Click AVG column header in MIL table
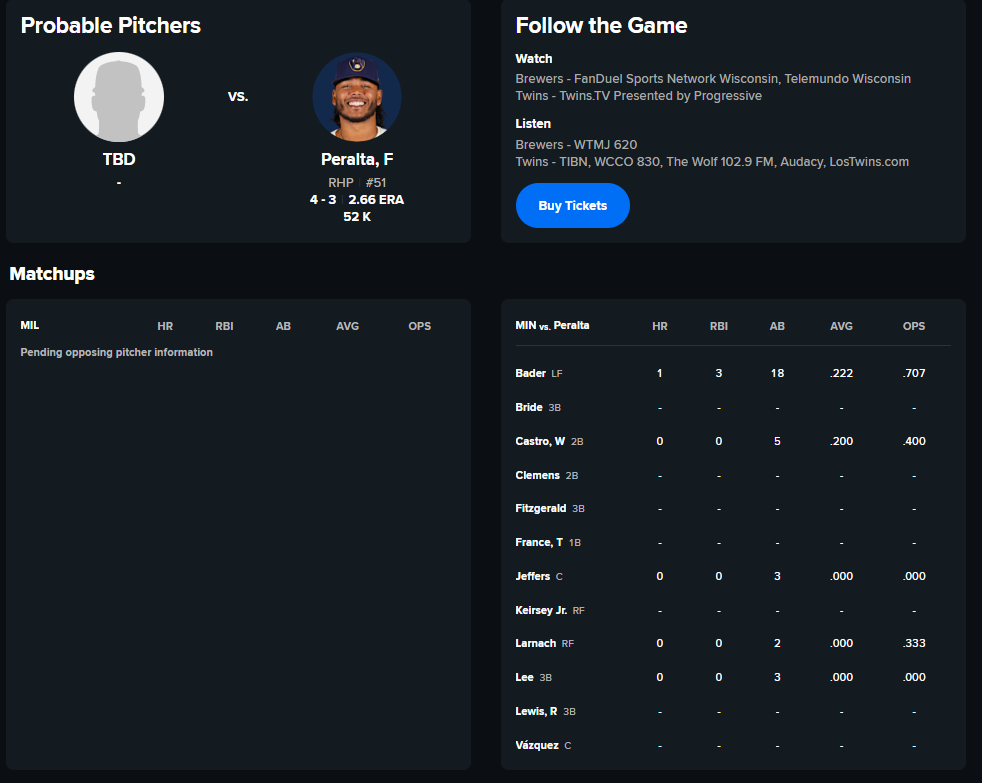The height and width of the screenshot is (783, 982). click(x=348, y=326)
